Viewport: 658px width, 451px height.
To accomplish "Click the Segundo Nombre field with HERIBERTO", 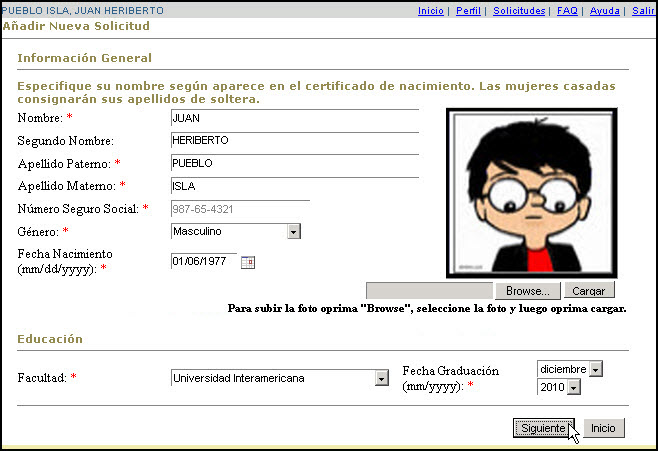I will [295, 140].
